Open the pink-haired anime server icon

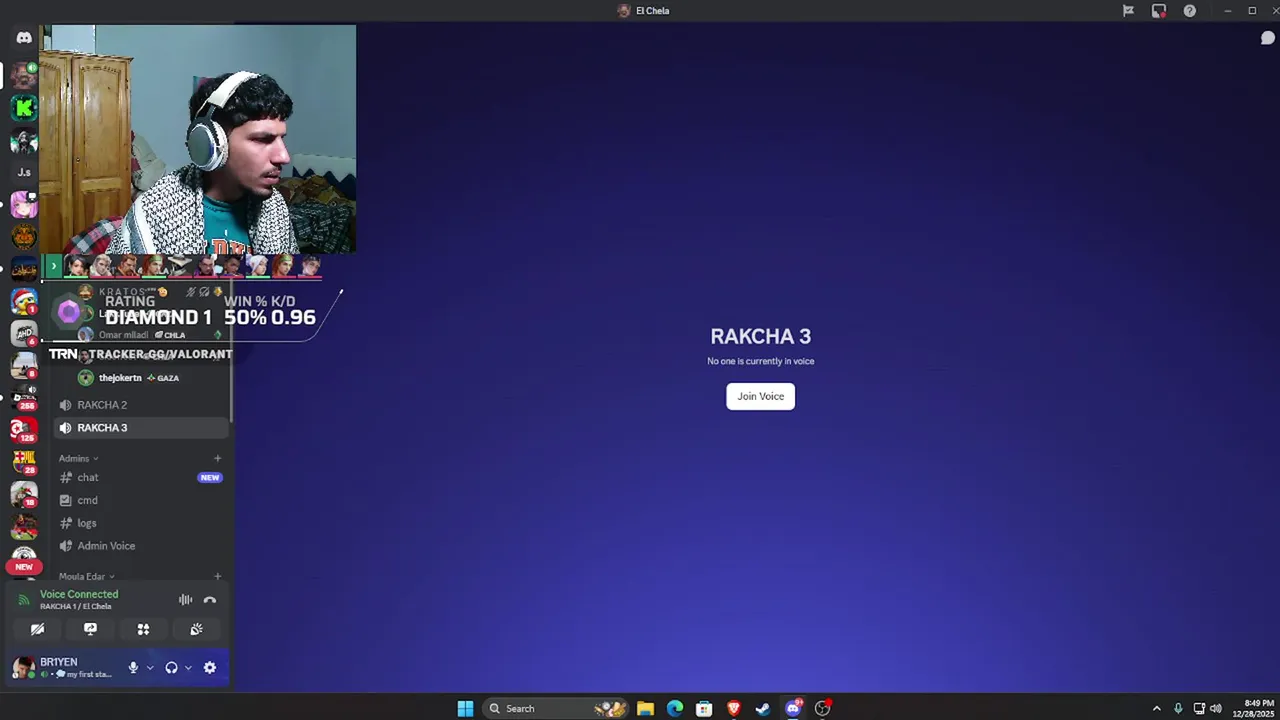[x=24, y=205]
